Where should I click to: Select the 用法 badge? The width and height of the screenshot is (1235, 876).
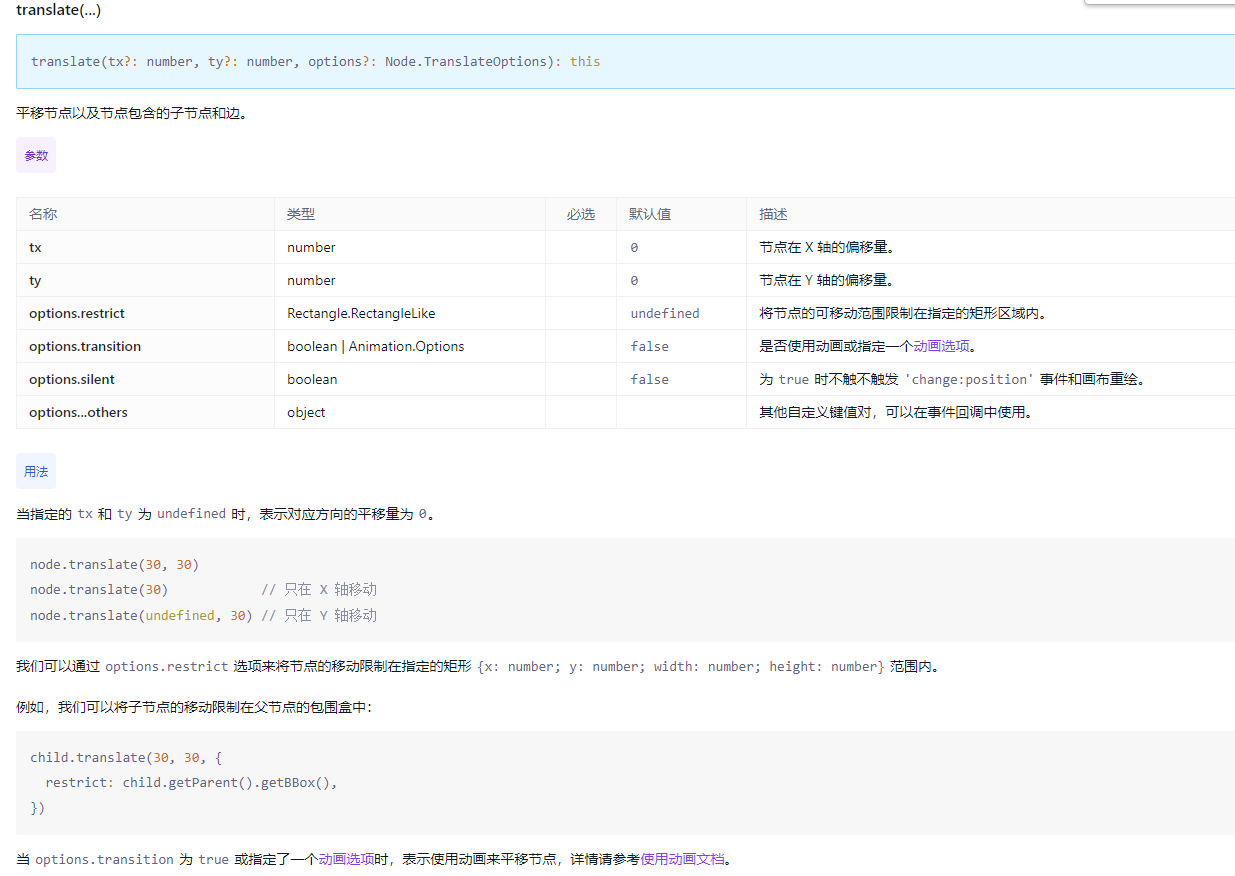coord(35,470)
